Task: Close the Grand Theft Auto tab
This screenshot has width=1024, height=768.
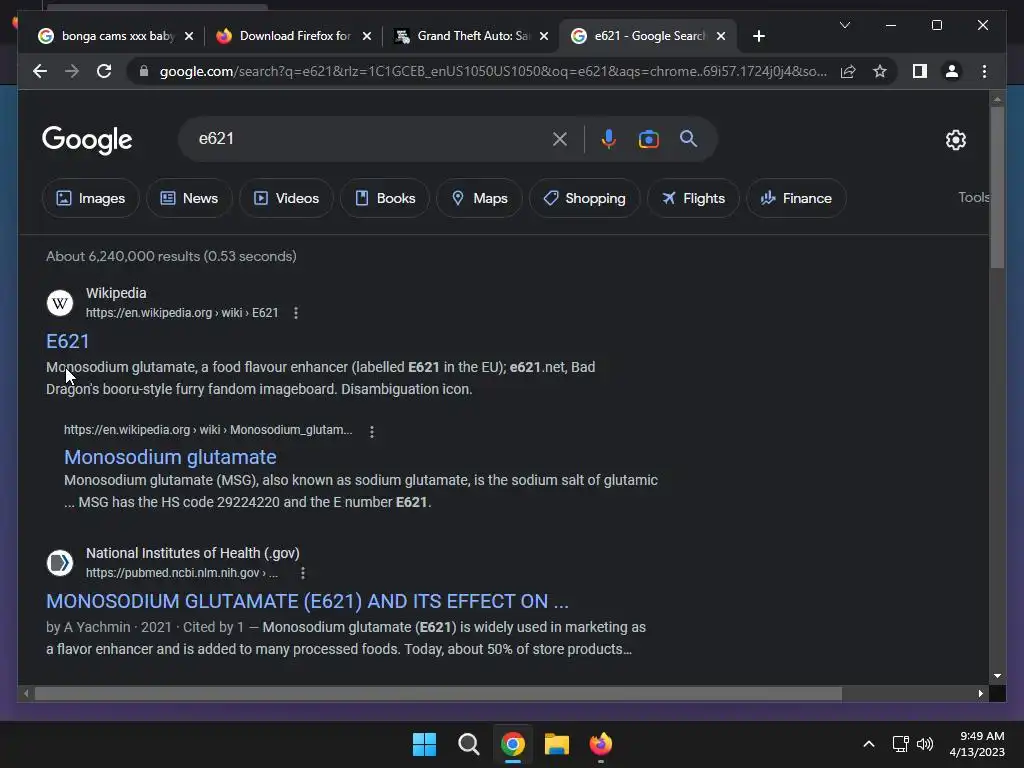Action: 544,36
